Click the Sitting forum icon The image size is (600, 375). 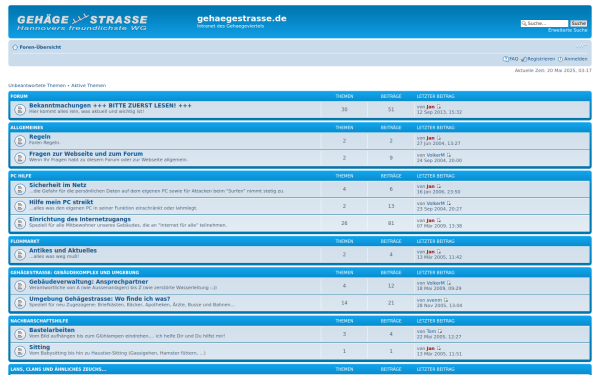pos(20,351)
